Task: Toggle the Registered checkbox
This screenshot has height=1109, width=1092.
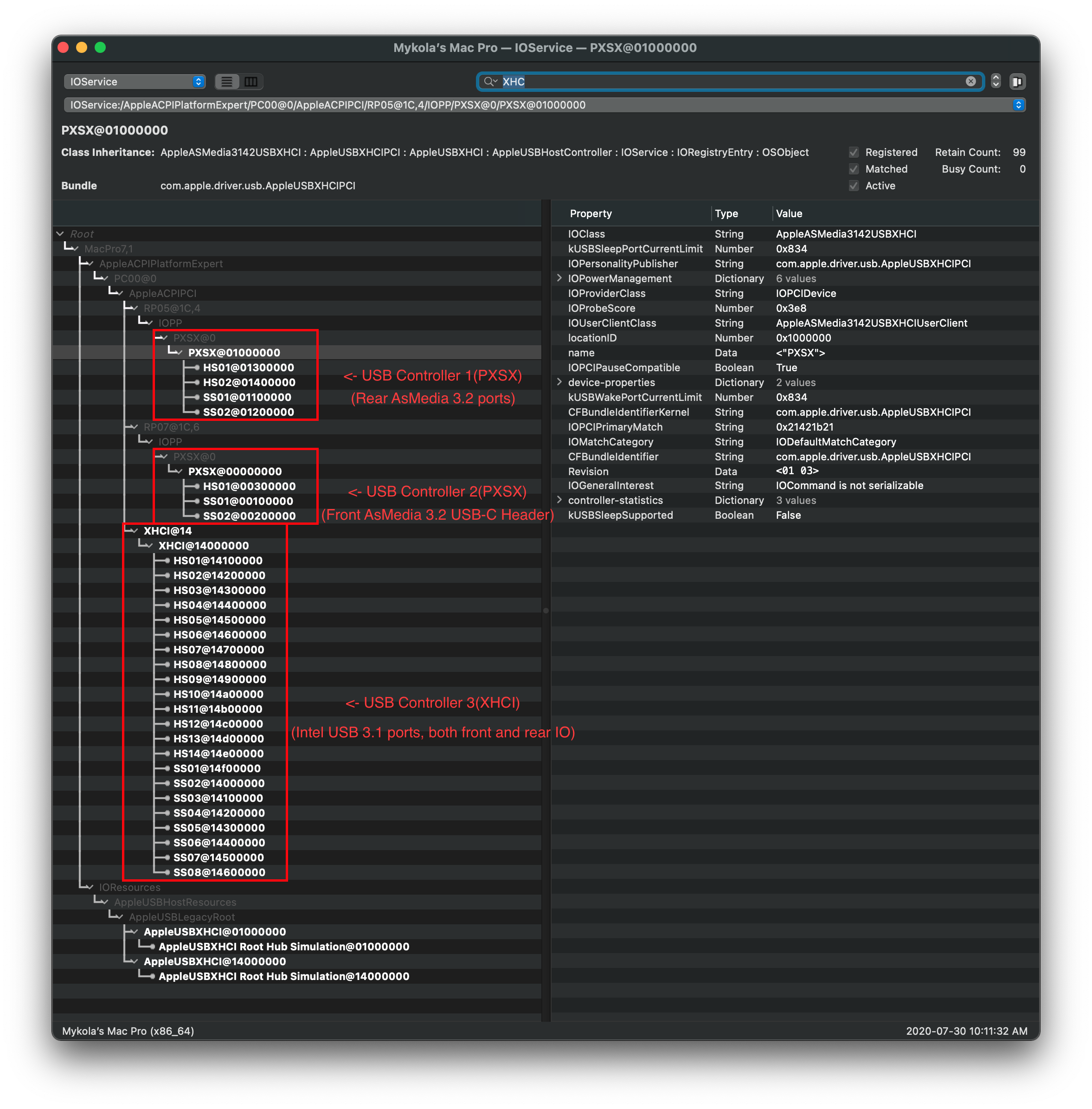Action: (854, 153)
